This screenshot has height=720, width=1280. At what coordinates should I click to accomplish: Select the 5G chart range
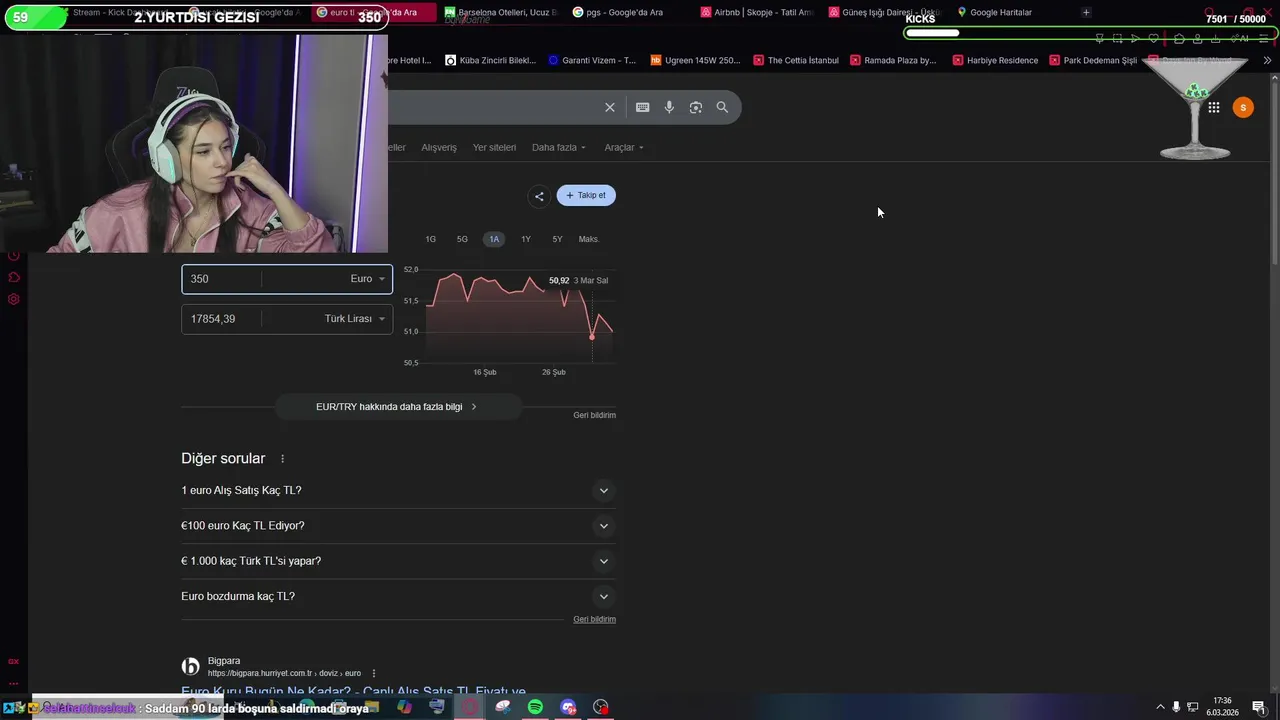(462, 240)
